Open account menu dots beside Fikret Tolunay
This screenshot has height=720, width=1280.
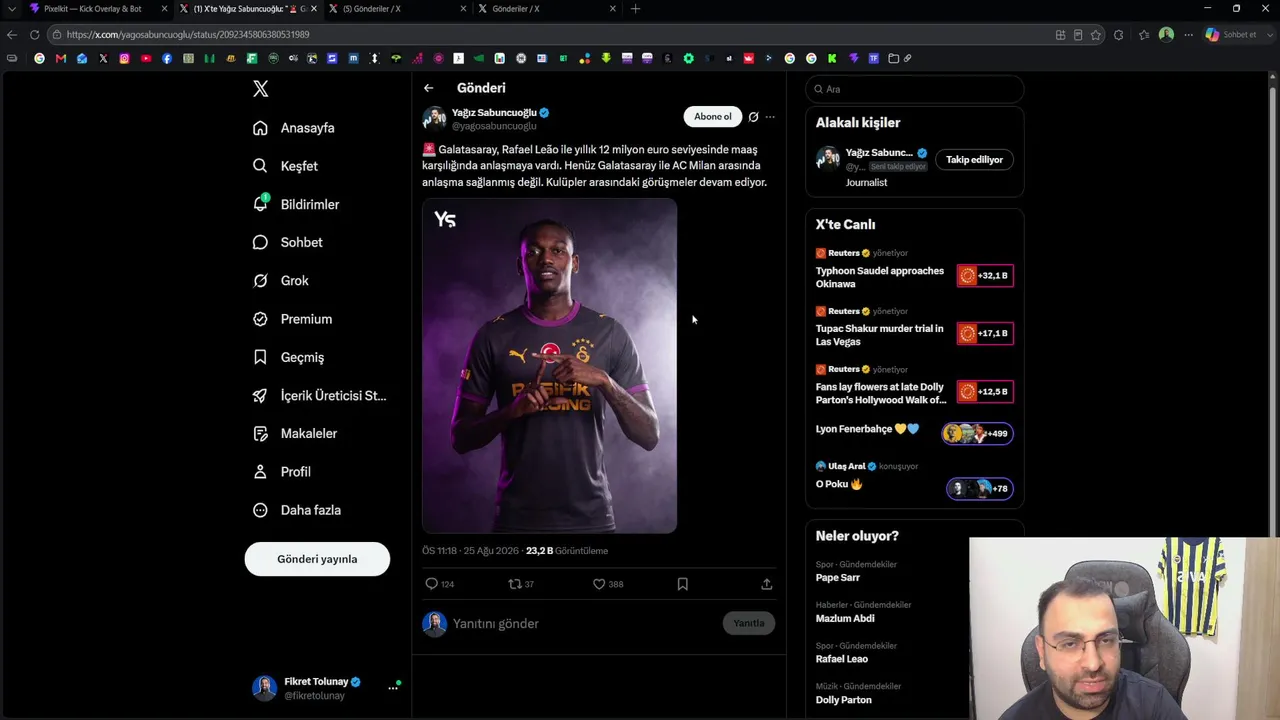tap(393, 688)
